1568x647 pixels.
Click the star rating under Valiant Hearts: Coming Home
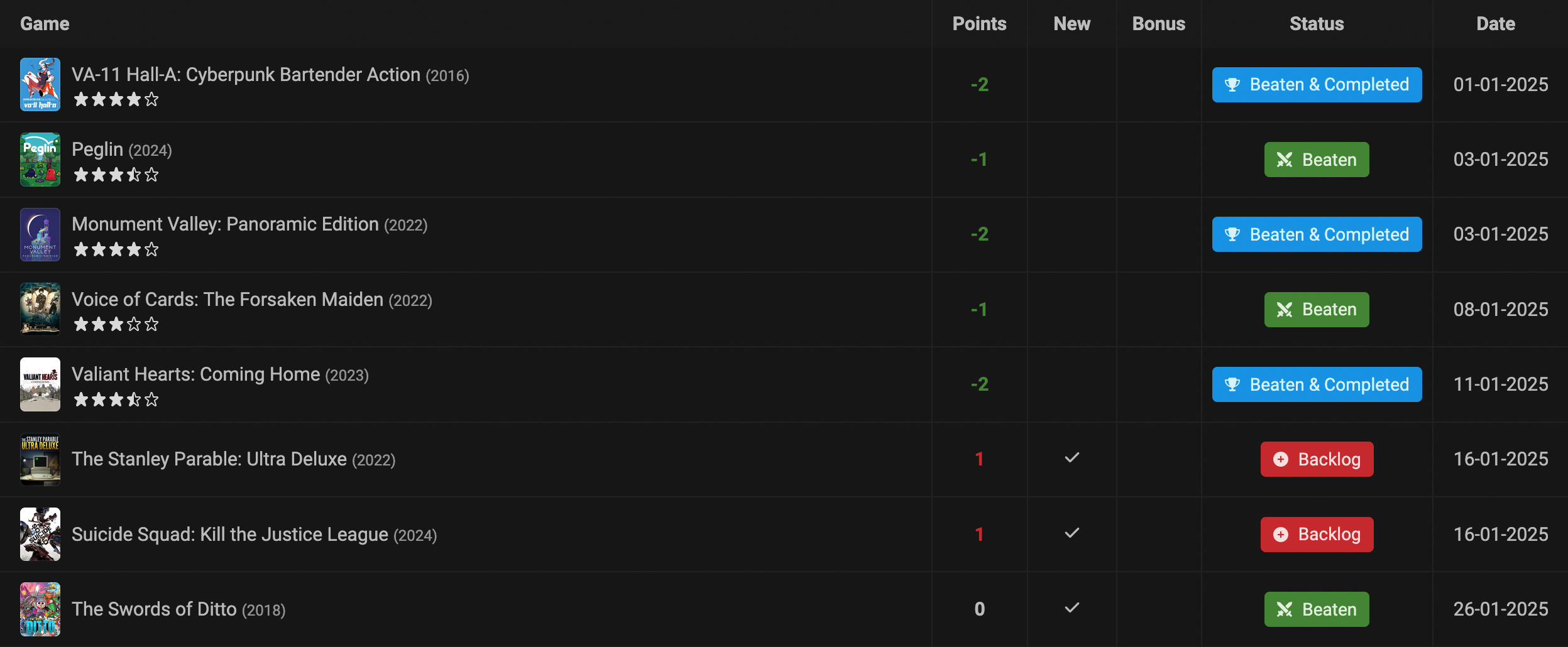116,400
